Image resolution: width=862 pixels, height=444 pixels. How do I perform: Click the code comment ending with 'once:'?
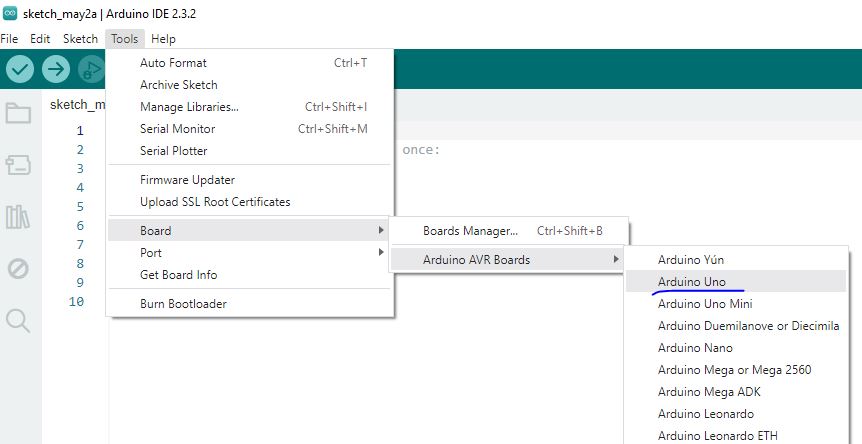coord(421,150)
